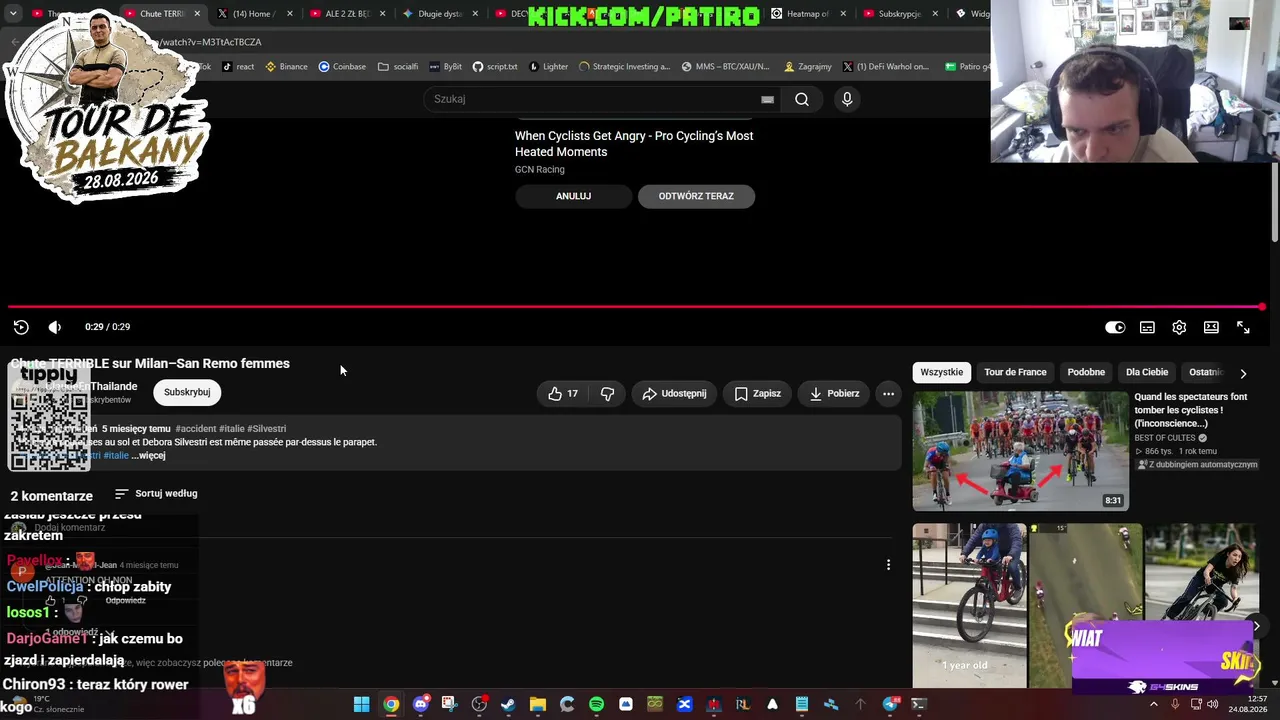Download video with Pobierz
The image size is (1280, 720).
834,394
